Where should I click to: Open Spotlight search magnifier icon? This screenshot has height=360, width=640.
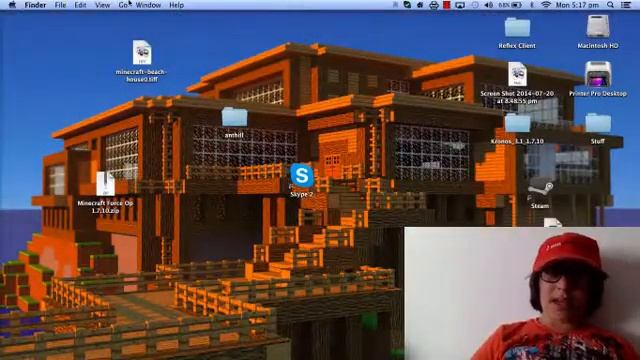pyautogui.click(x=610, y=5)
